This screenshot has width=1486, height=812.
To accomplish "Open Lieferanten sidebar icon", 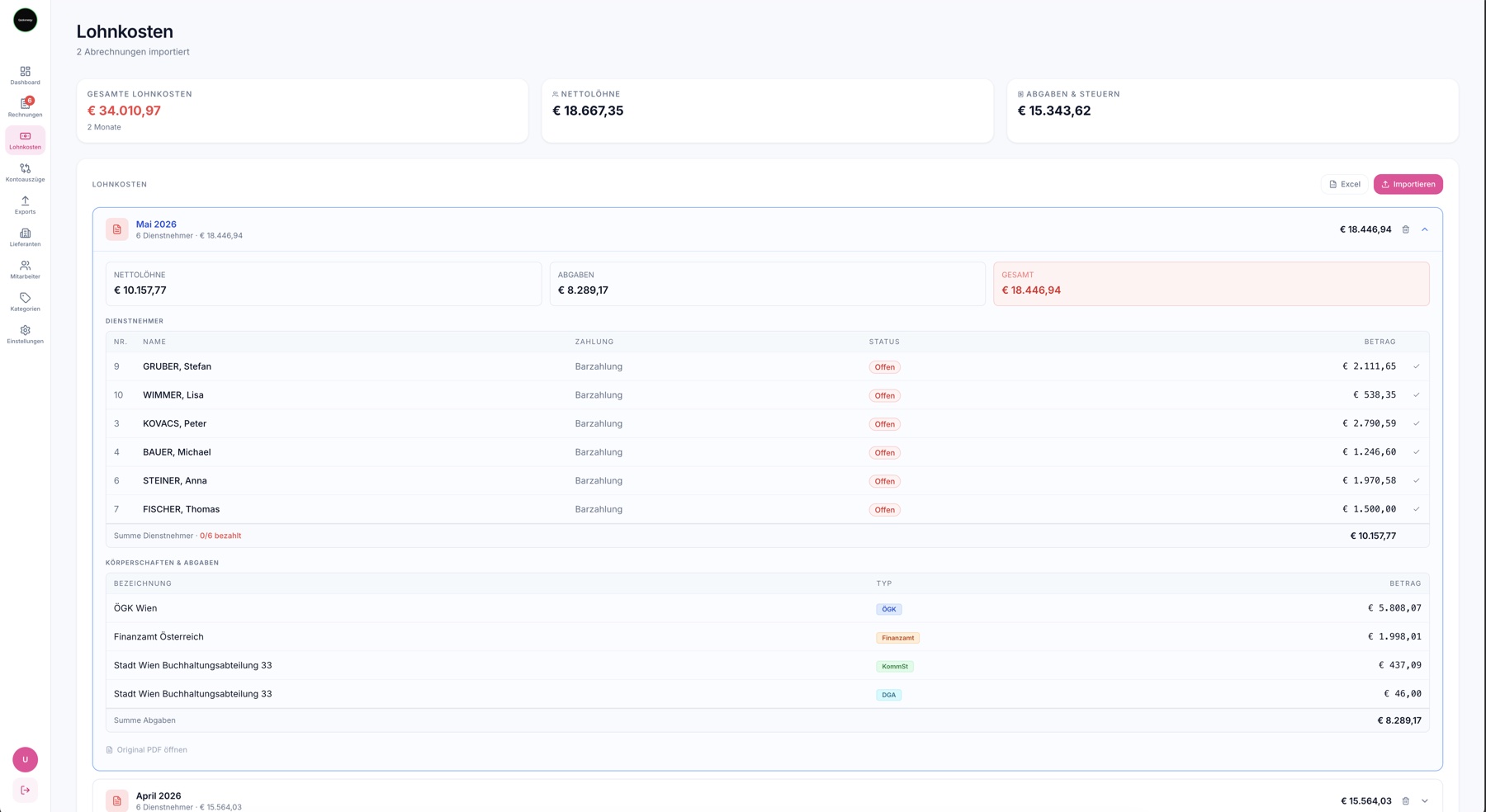I will point(25,237).
